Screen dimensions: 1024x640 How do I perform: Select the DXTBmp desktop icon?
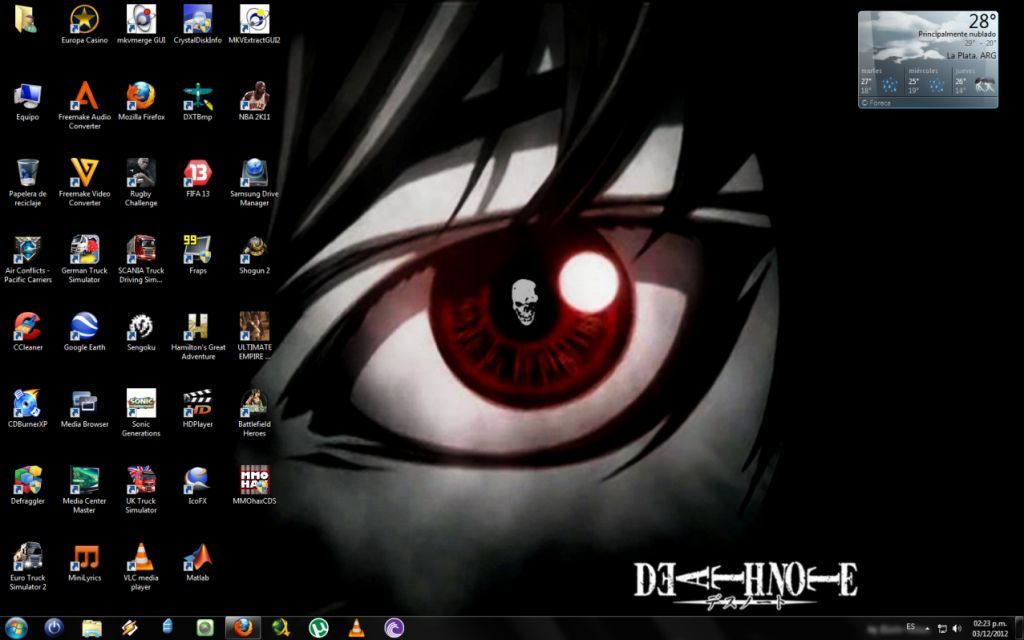(x=197, y=102)
